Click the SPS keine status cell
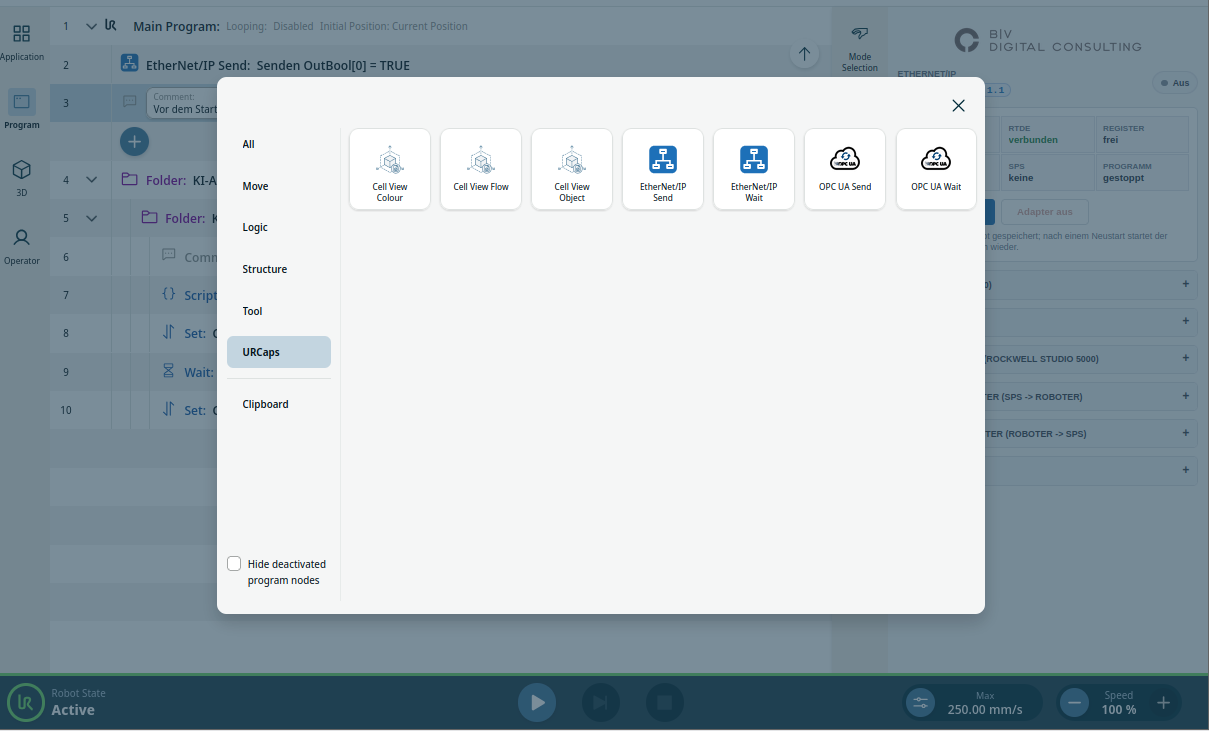Screen dimensions: 1209x731 click(1048, 172)
